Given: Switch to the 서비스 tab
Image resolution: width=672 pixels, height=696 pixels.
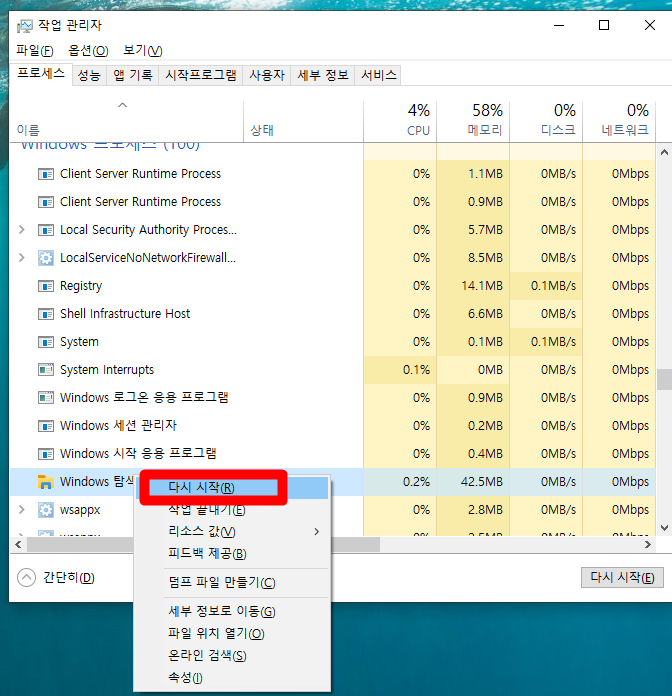Looking at the screenshot, I should (x=379, y=75).
